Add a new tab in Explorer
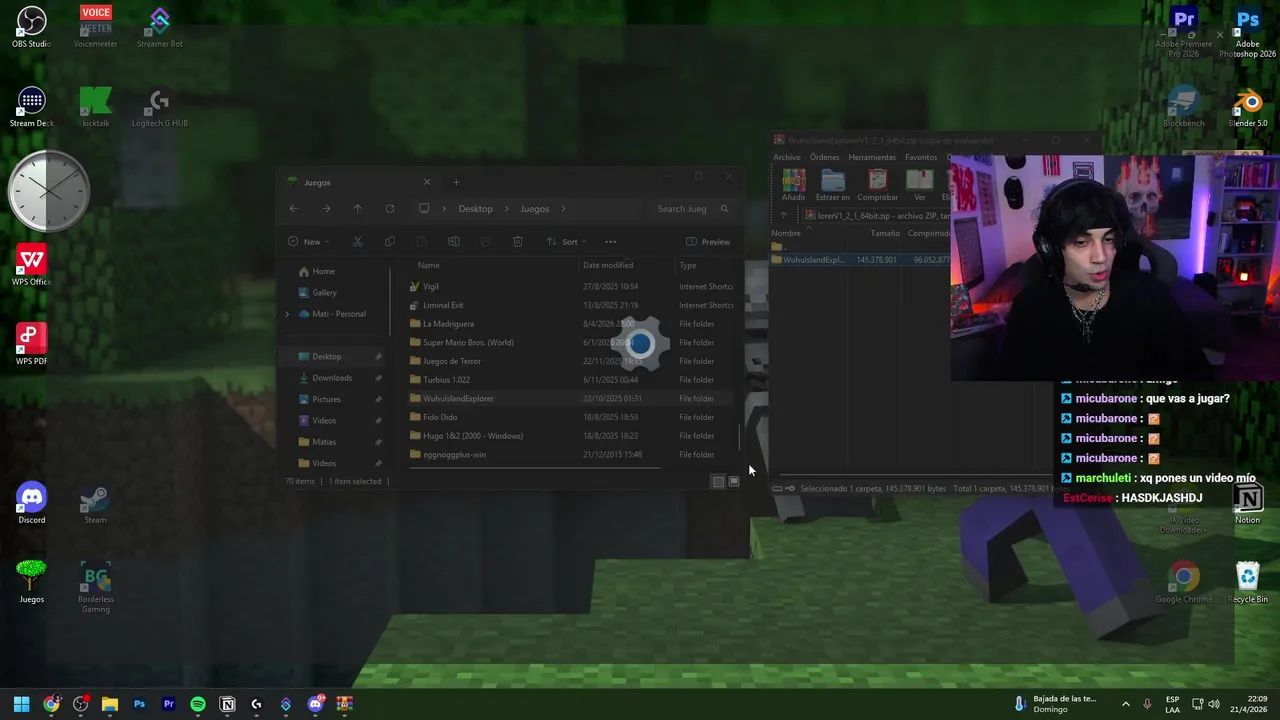The width and height of the screenshot is (1280, 720). click(456, 182)
